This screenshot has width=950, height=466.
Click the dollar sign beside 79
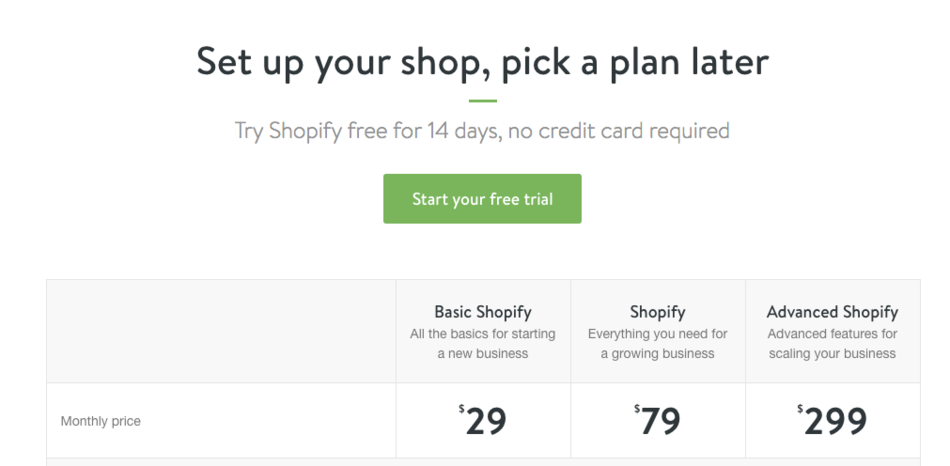(x=637, y=408)
